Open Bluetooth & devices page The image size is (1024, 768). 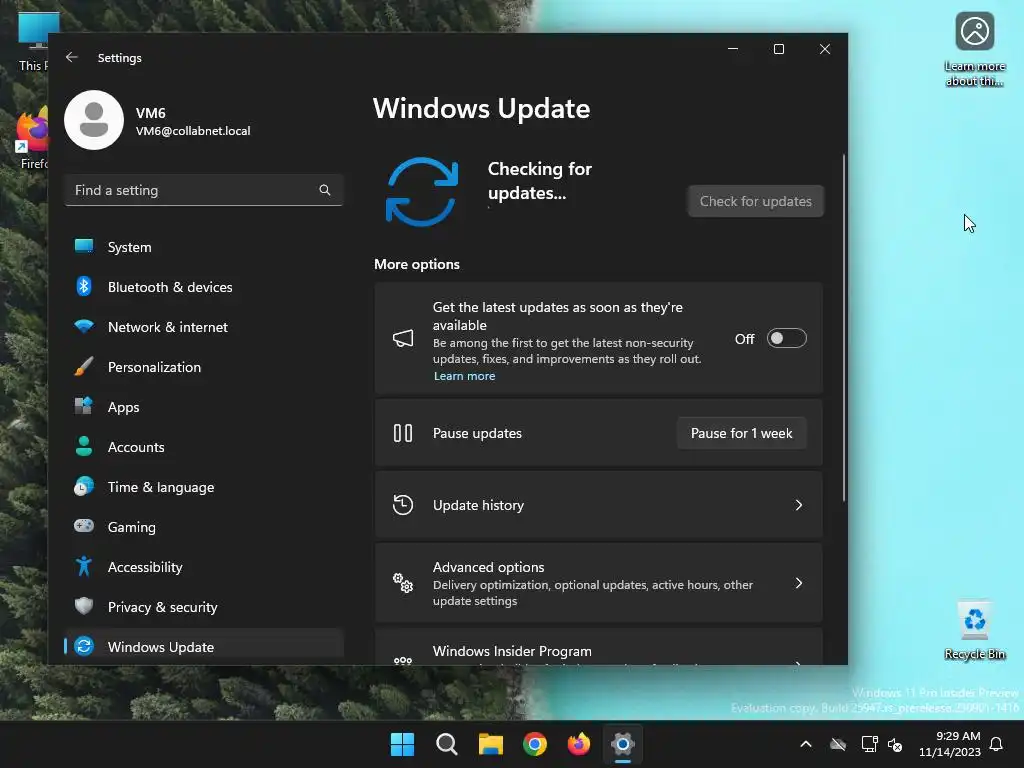pos(204,287)
